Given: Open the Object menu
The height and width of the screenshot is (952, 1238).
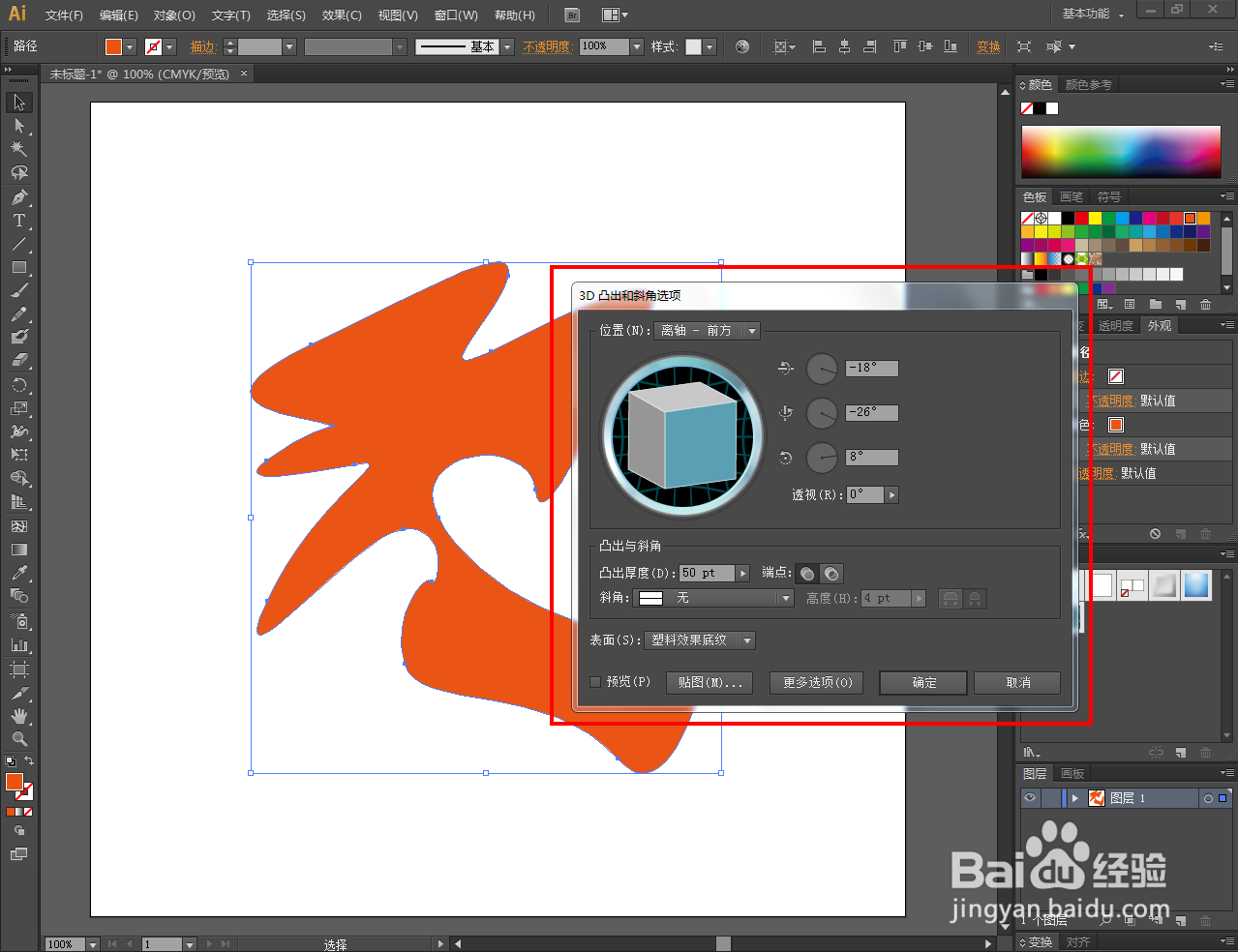Looking at the screenshot, I should pyautogui.click(x=174, y=15).
